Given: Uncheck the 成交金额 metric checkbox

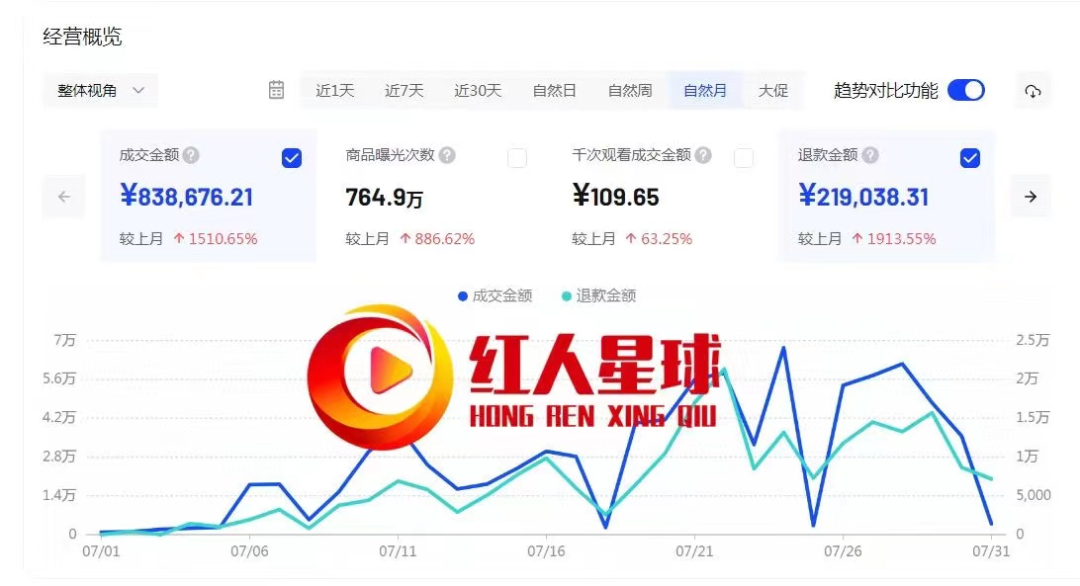Looking at the screenshot, I should (290, 158).
